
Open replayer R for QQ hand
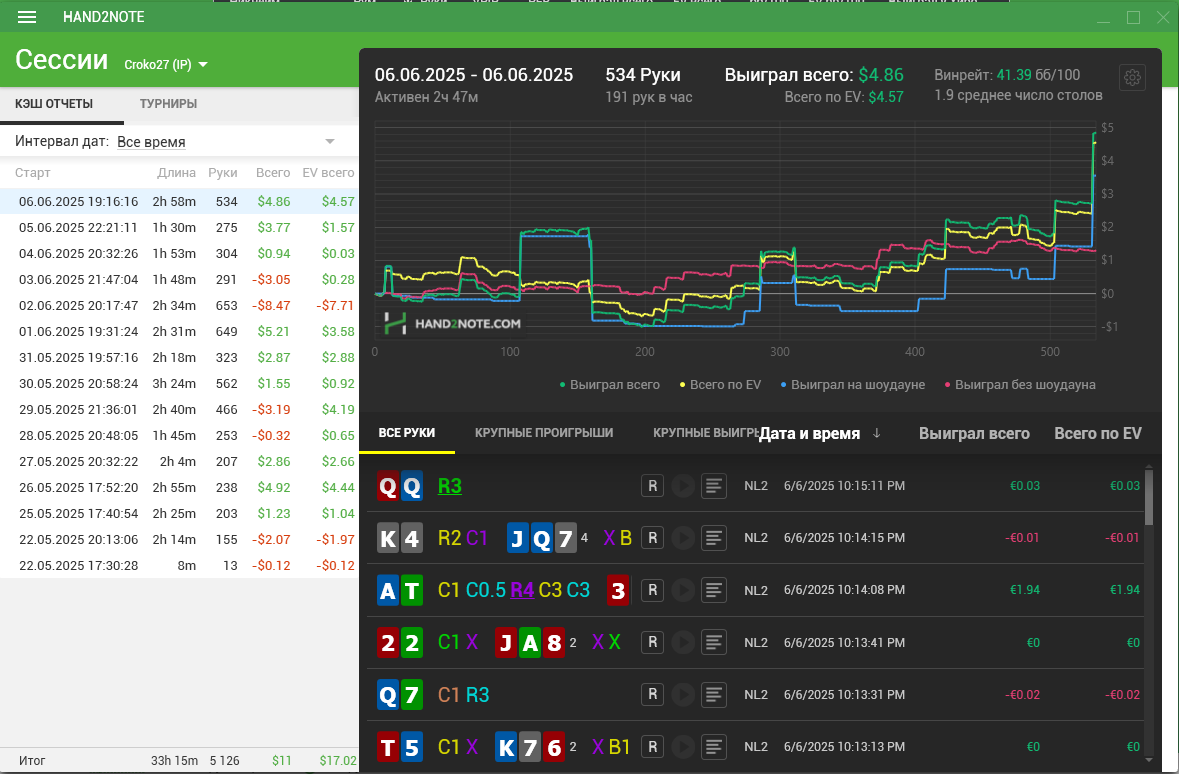(653, 486)
